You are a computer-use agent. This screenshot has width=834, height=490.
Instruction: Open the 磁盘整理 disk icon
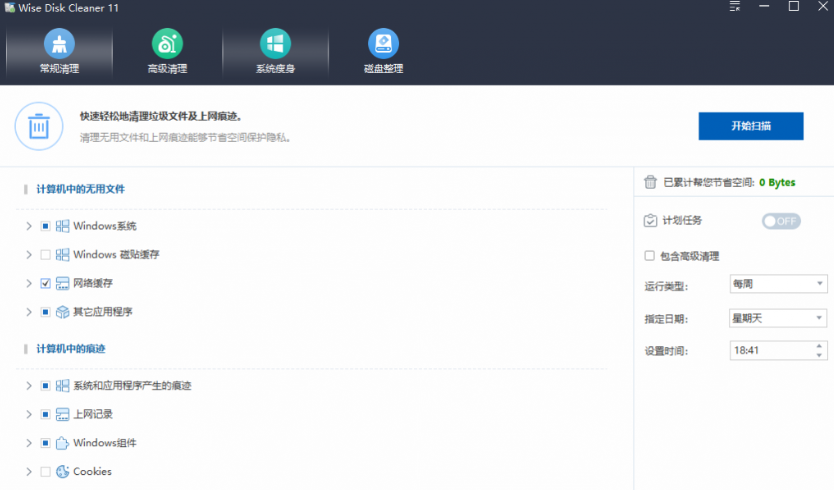coord(383,44)
